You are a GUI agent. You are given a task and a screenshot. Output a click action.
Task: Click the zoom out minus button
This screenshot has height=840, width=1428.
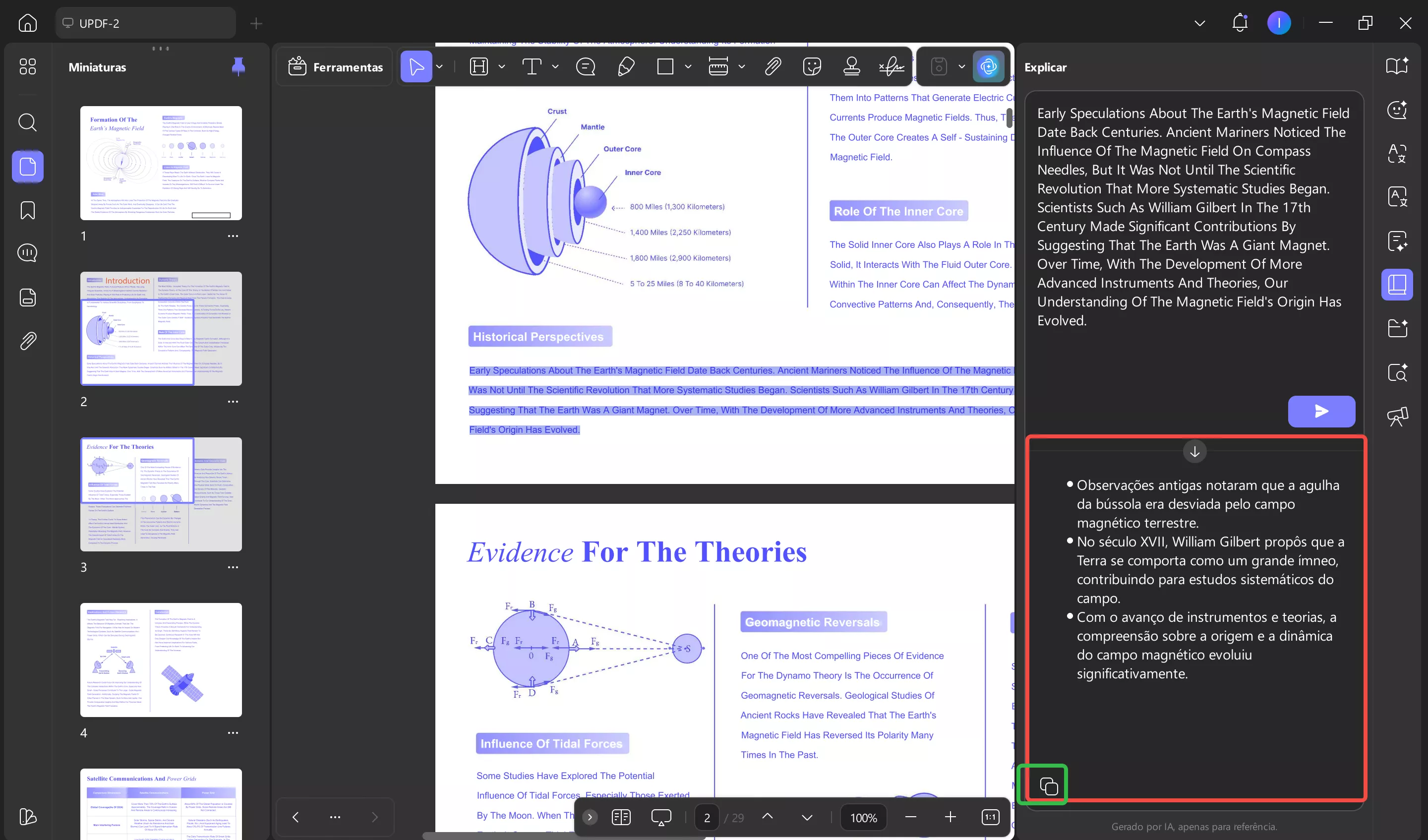coord(911,817)
